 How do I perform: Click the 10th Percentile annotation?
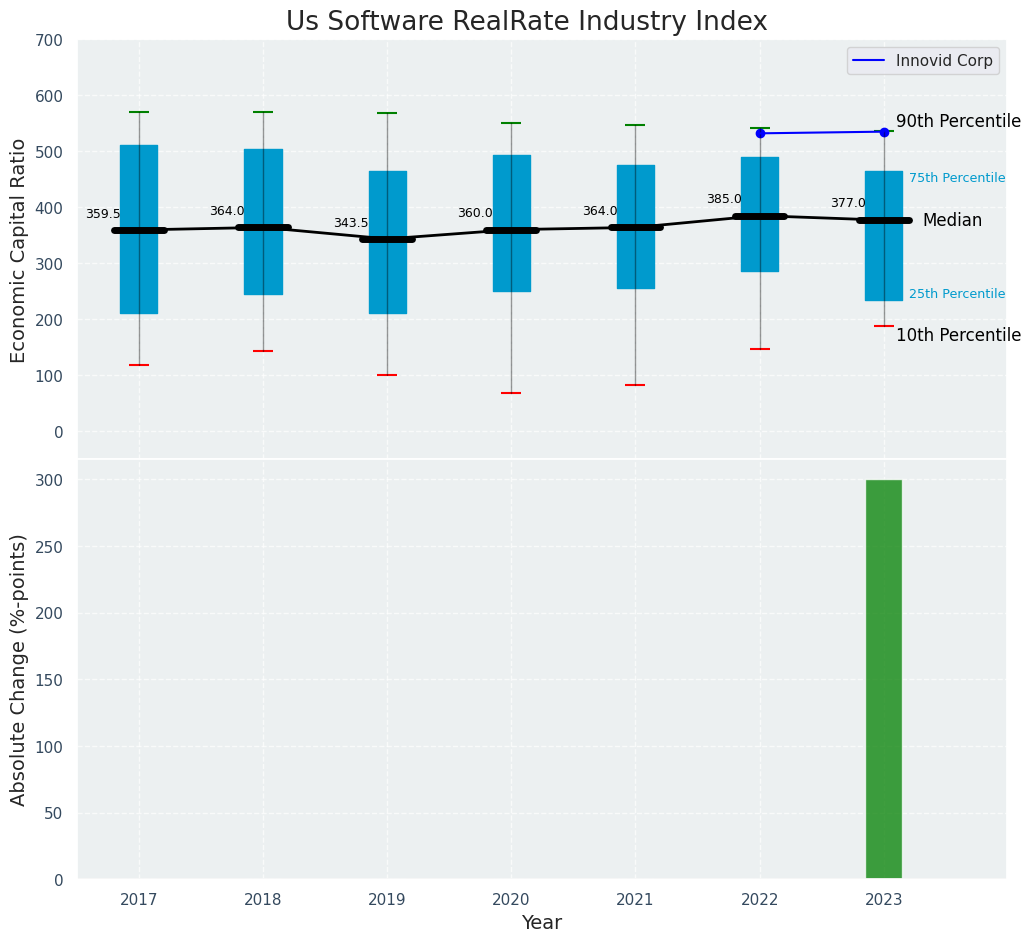click(x=958, y=335)
